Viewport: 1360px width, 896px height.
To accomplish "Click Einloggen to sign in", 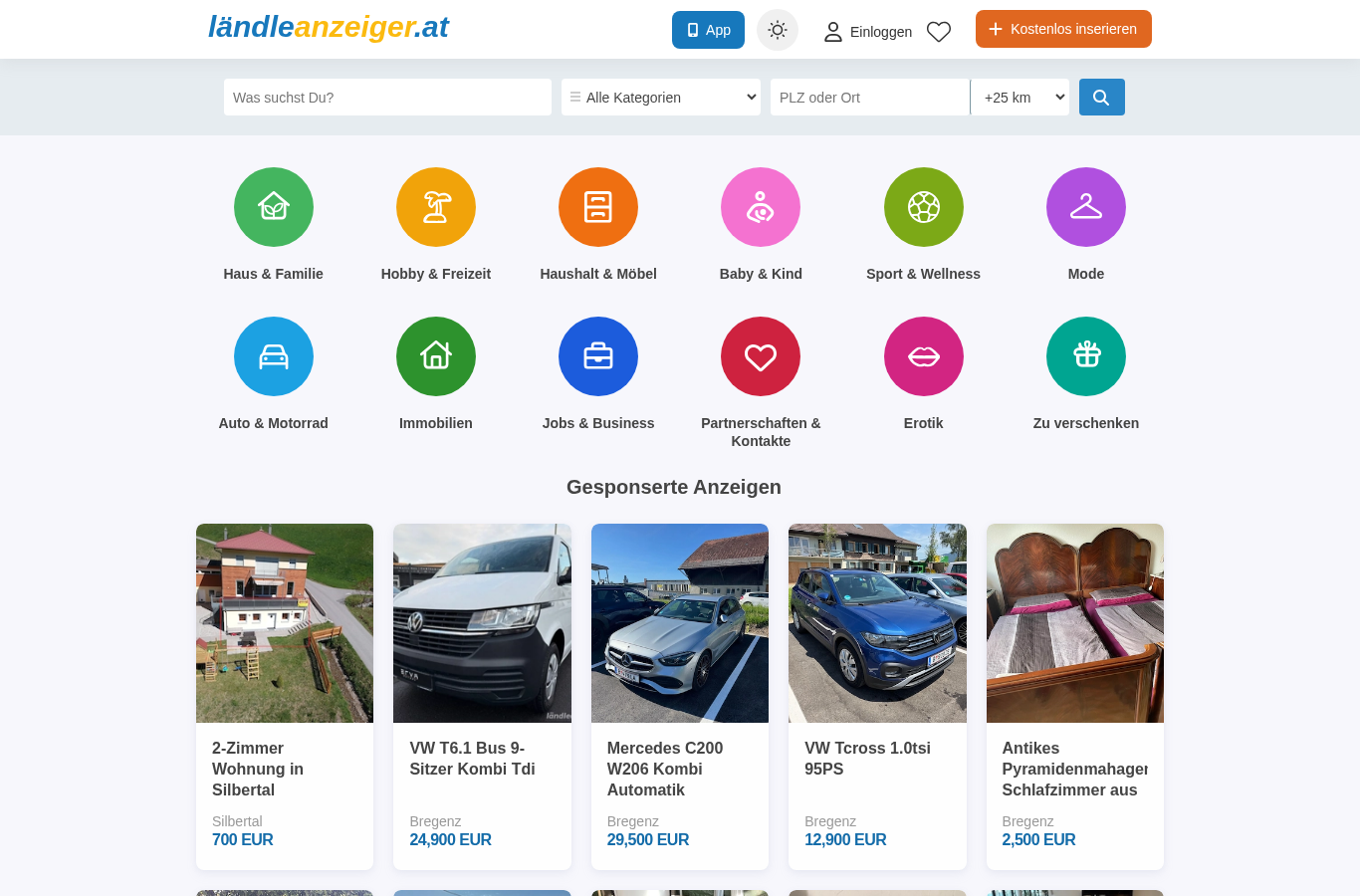I will [x=868, y=32].
